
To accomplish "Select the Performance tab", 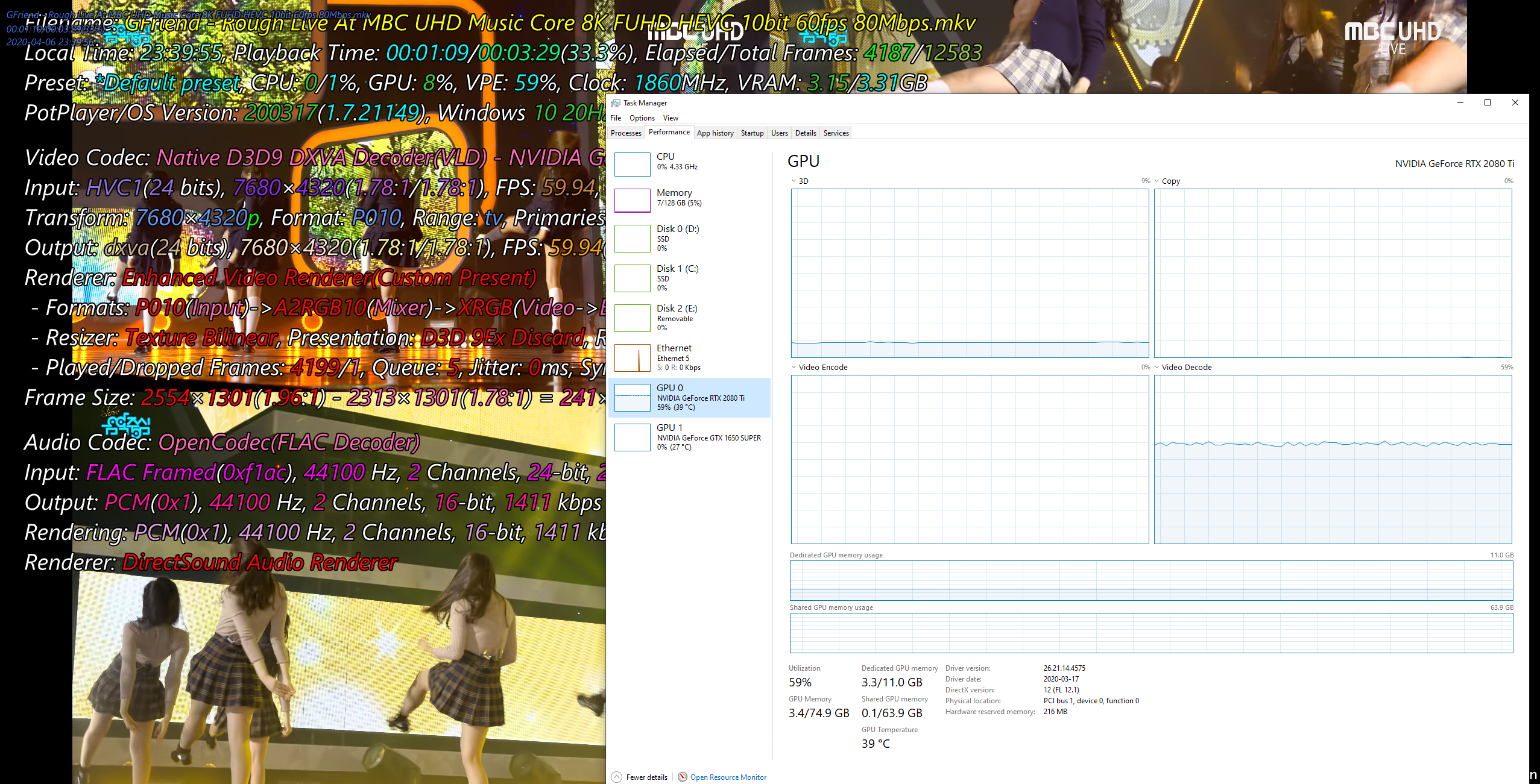I will tap(669, 132).
